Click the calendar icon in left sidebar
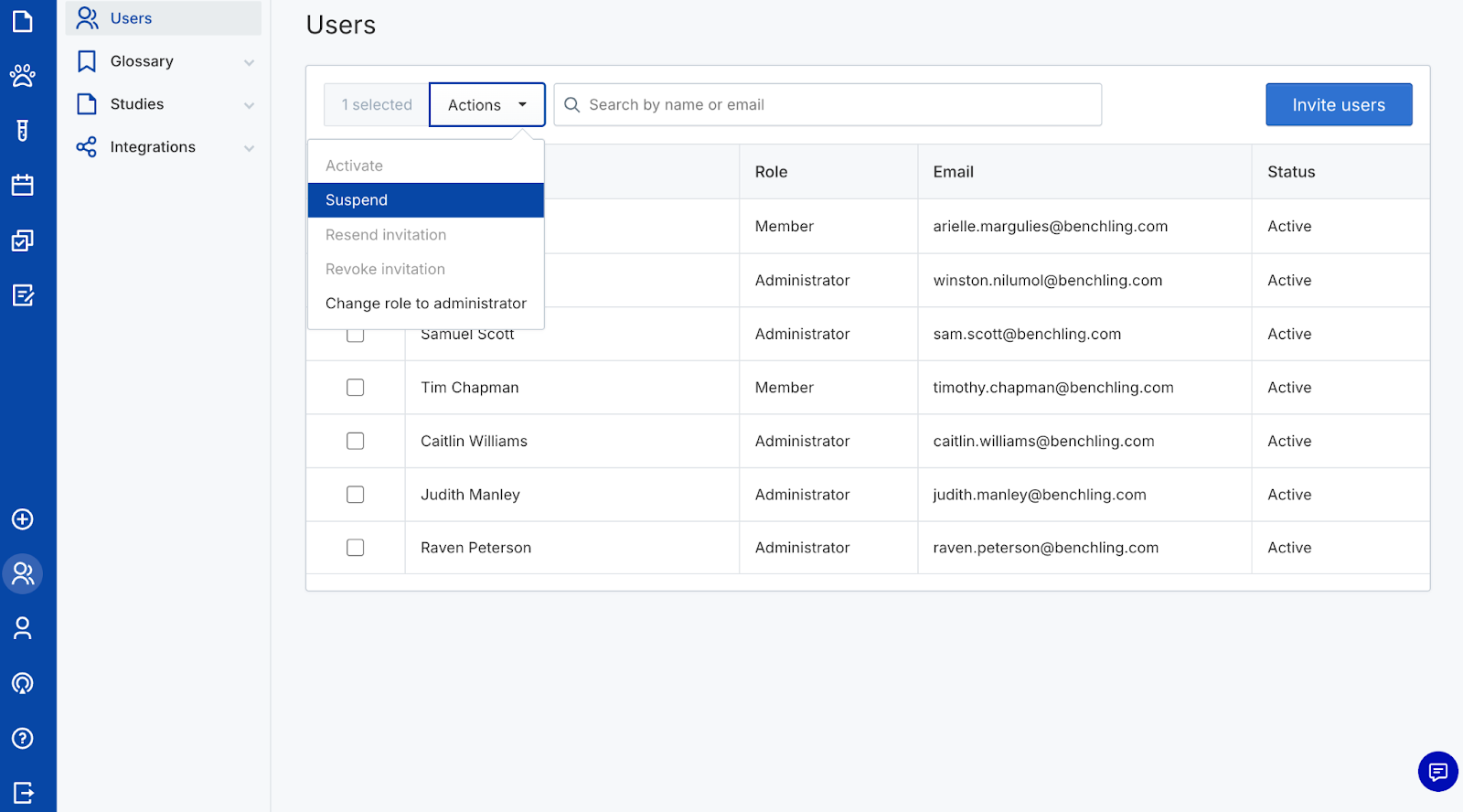 pos(23,186)
